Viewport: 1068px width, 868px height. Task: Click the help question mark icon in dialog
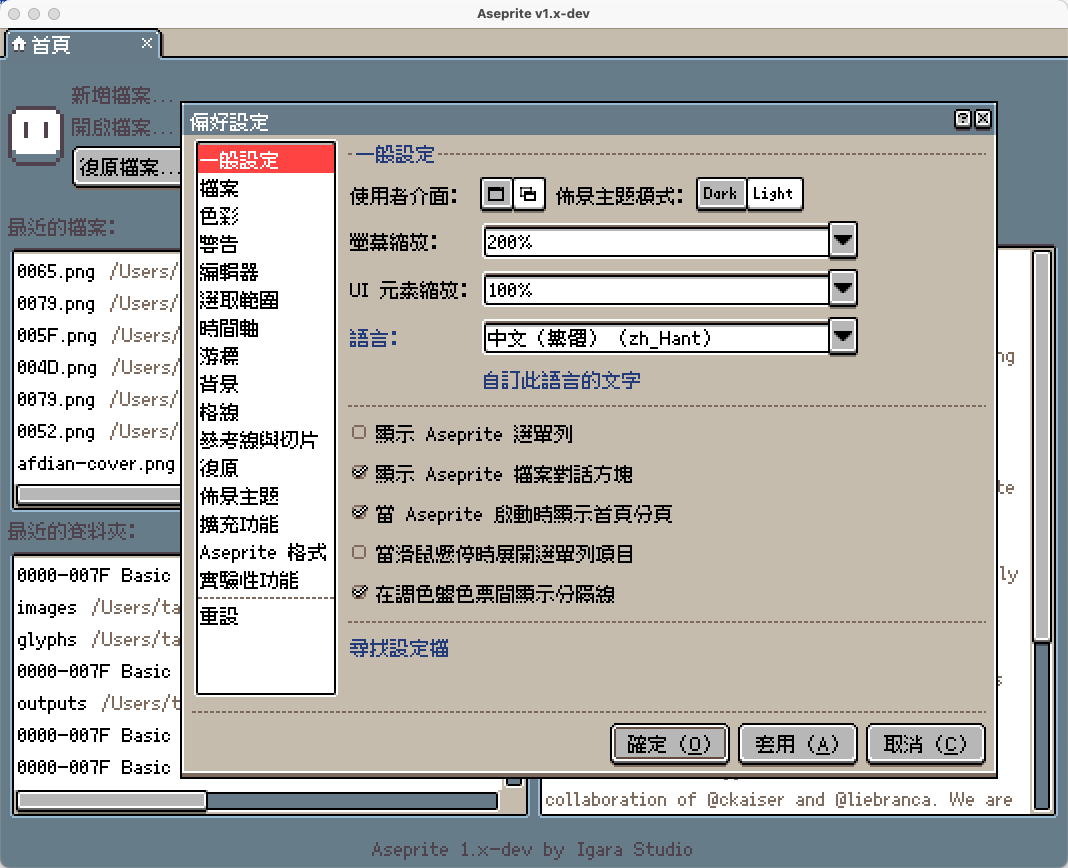point(962,119)
